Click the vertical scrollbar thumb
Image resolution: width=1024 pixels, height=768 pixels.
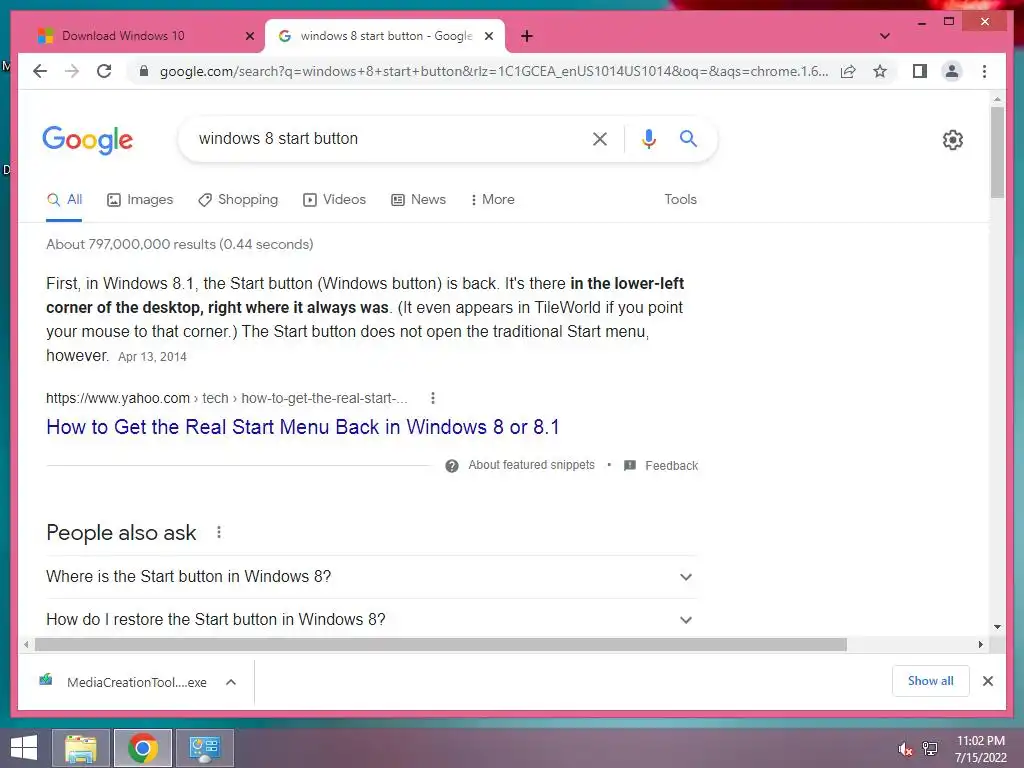[x=997, y=152]
